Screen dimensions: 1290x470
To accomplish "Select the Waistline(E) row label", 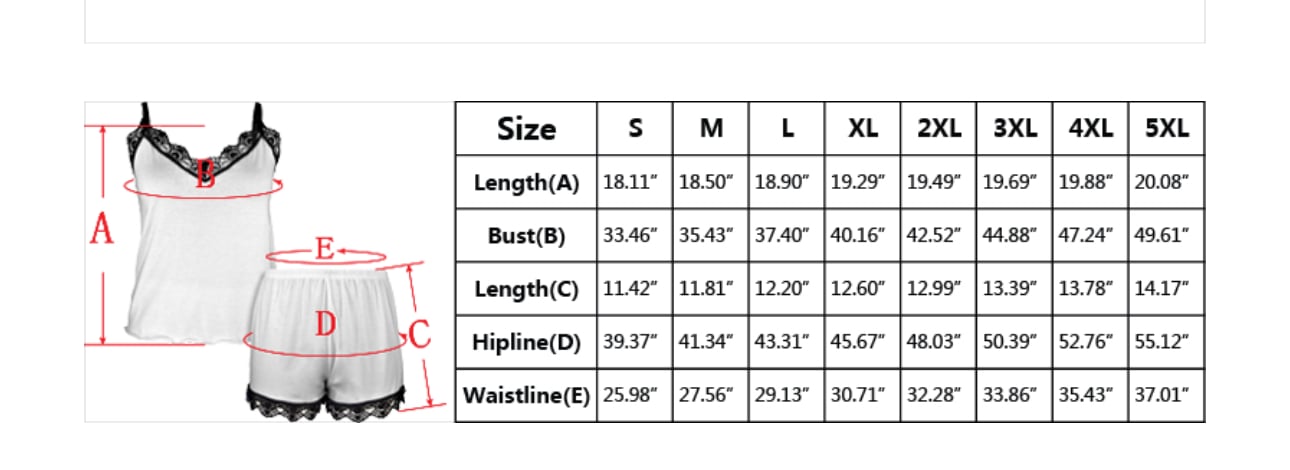I will (526, 396).
